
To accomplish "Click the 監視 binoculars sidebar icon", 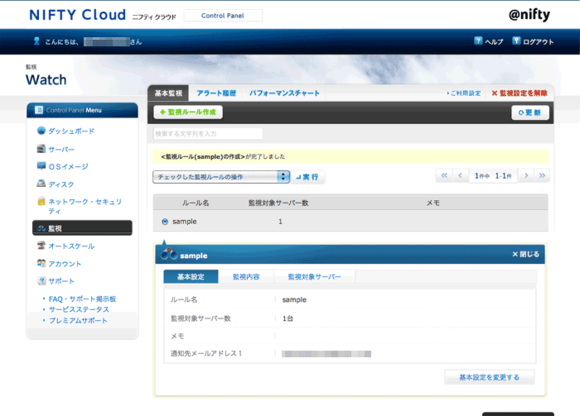I will click(x=41, y=229).
